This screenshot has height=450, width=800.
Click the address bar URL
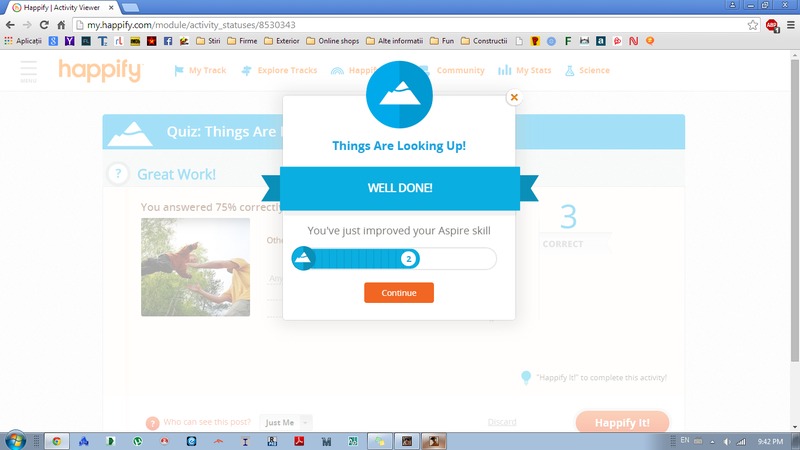pyautogui.click(x=191, y=25)
